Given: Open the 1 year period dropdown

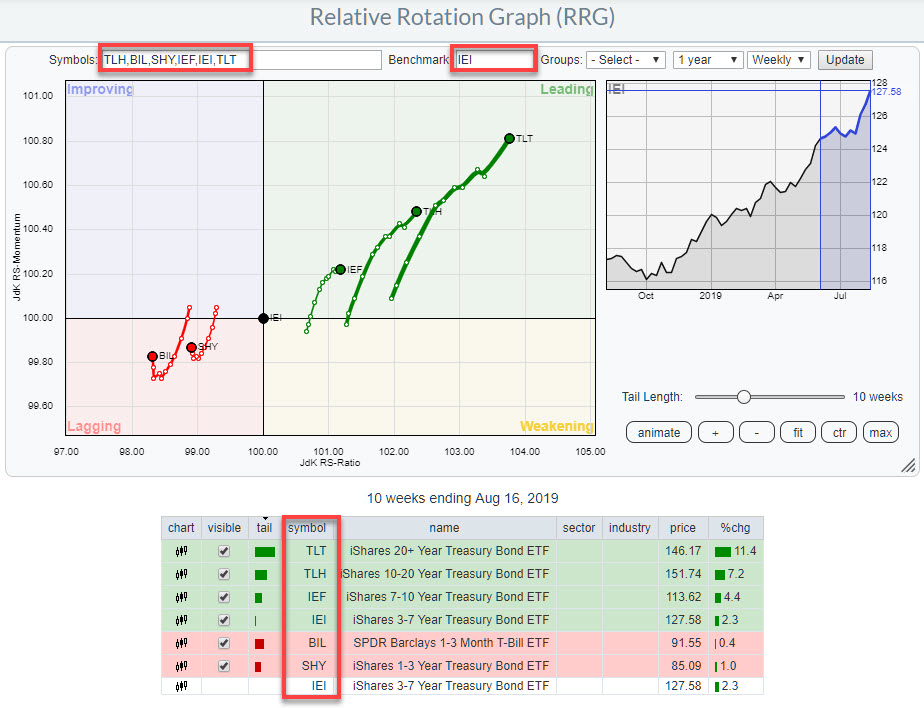Looking at the screenshot, I should [707, 60].
